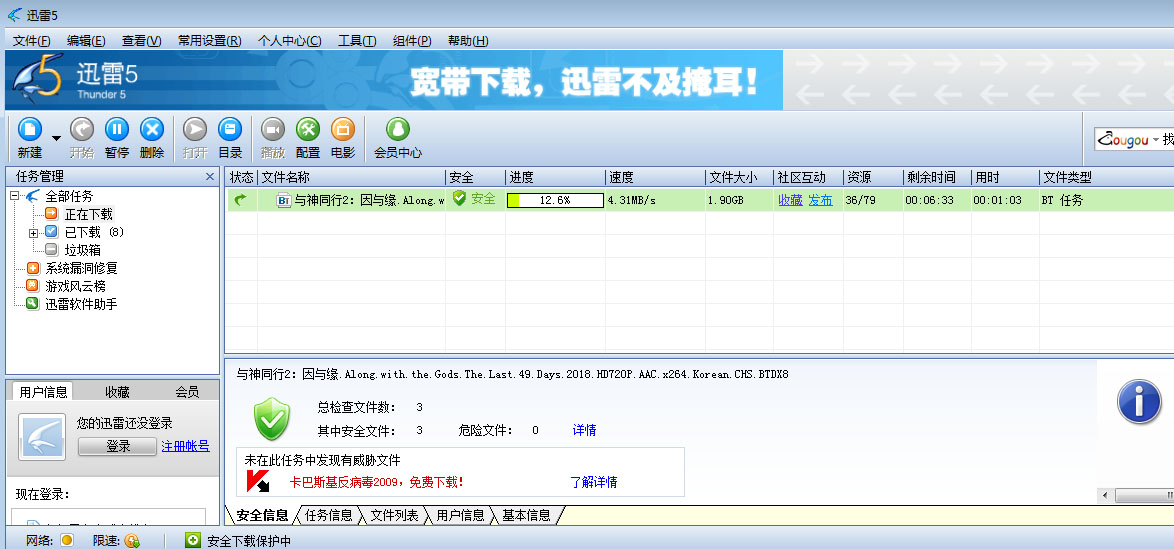
Task: Click the green 安全 shield in the row
Action: [459, 198]
